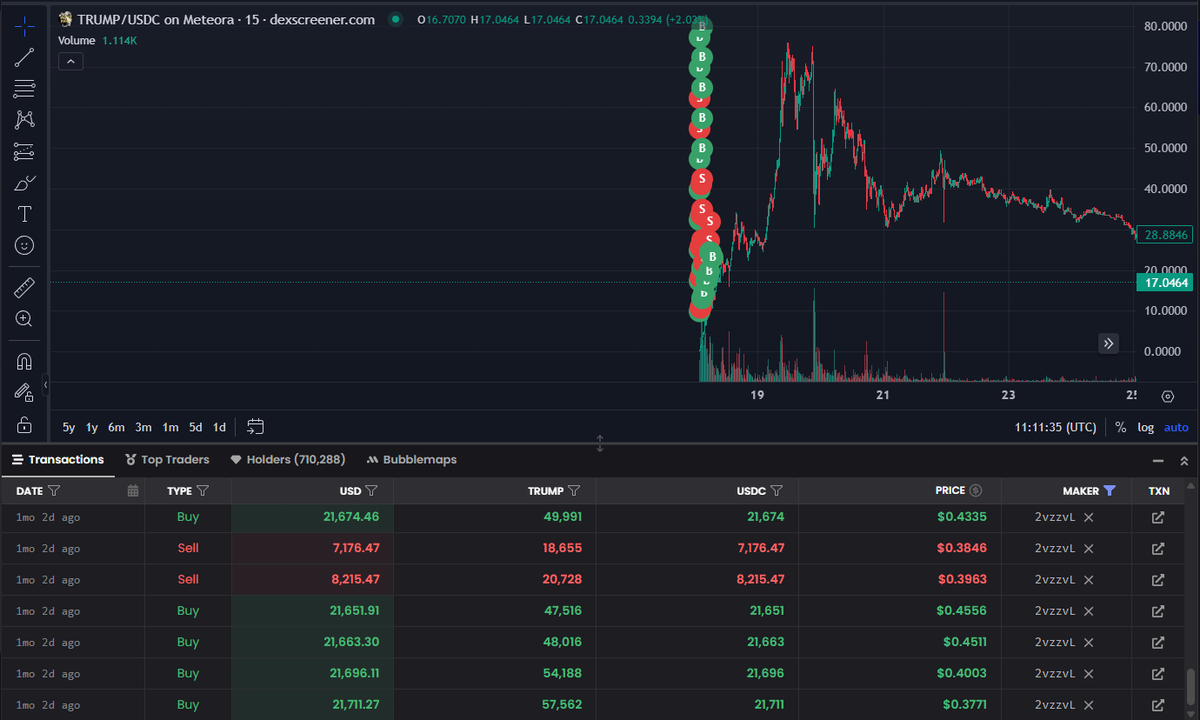The height and width of the screenshot is (720, 1200).
Task: Select the brush drawing tool
Action: pyautogui.click(x=24, y=183)
